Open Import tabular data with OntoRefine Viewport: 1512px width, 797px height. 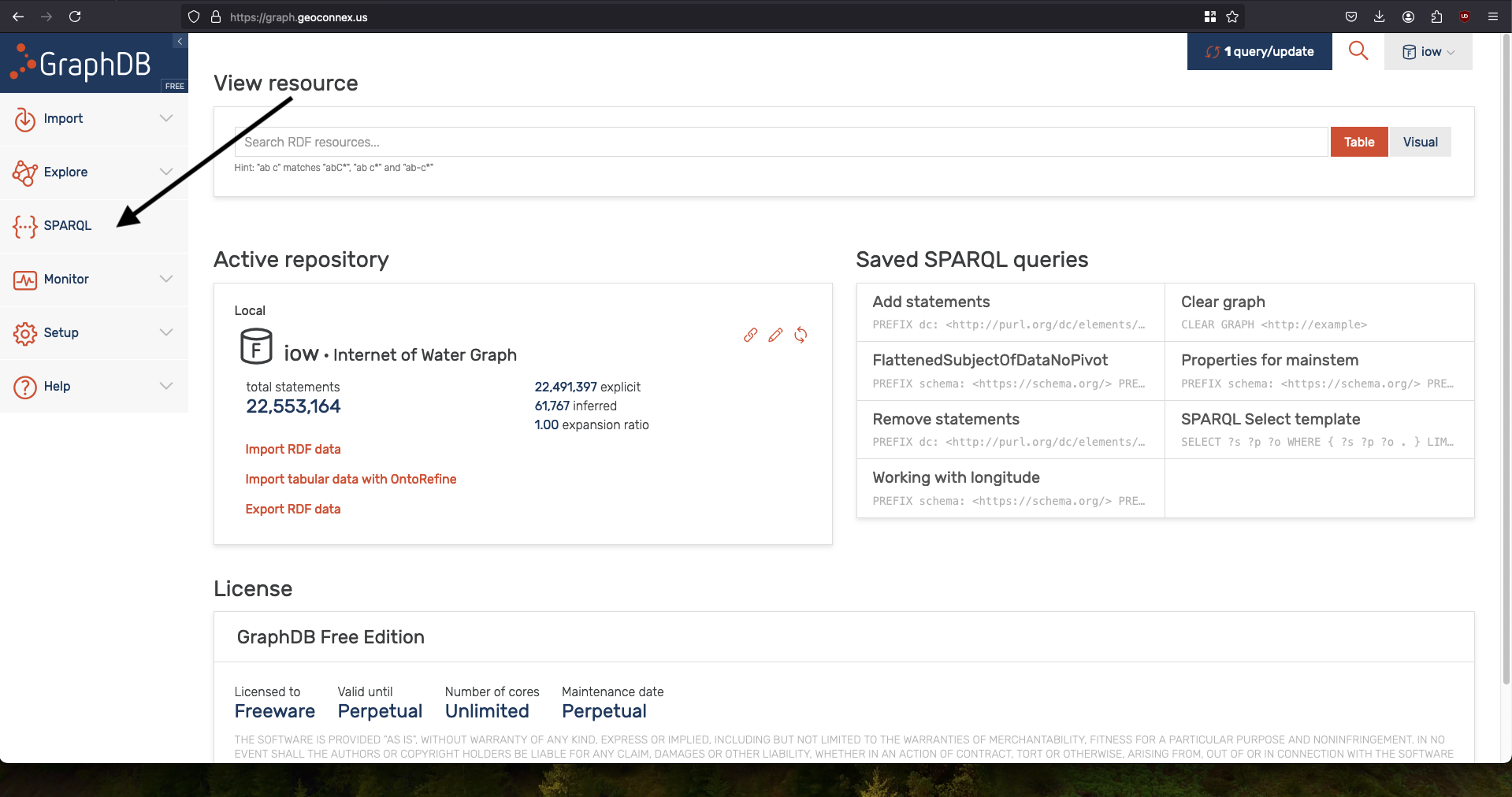pyautogui.click(x=351, y=479)
